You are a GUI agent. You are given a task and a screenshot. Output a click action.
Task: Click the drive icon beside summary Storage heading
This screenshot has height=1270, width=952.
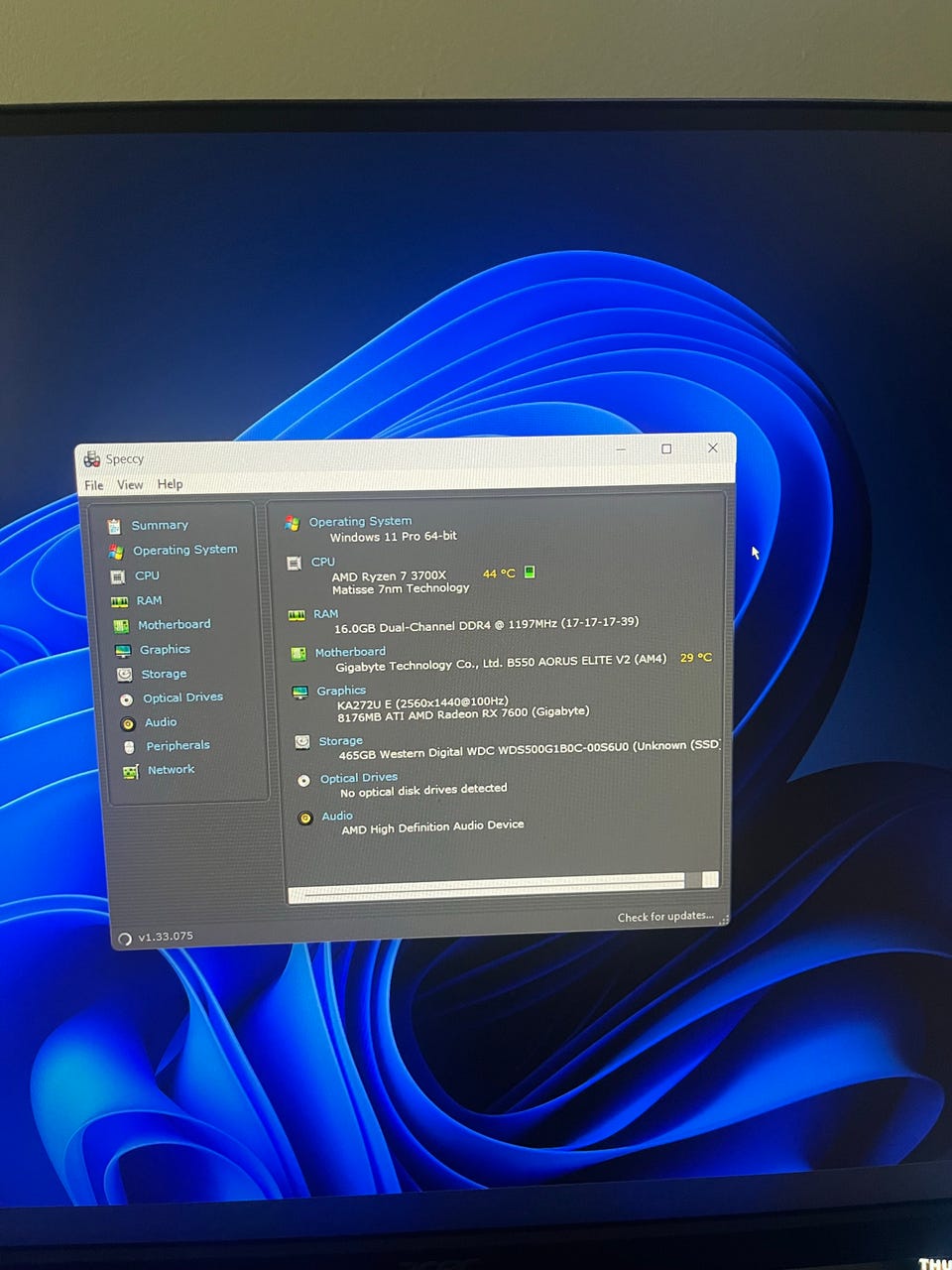pos(302,742)
